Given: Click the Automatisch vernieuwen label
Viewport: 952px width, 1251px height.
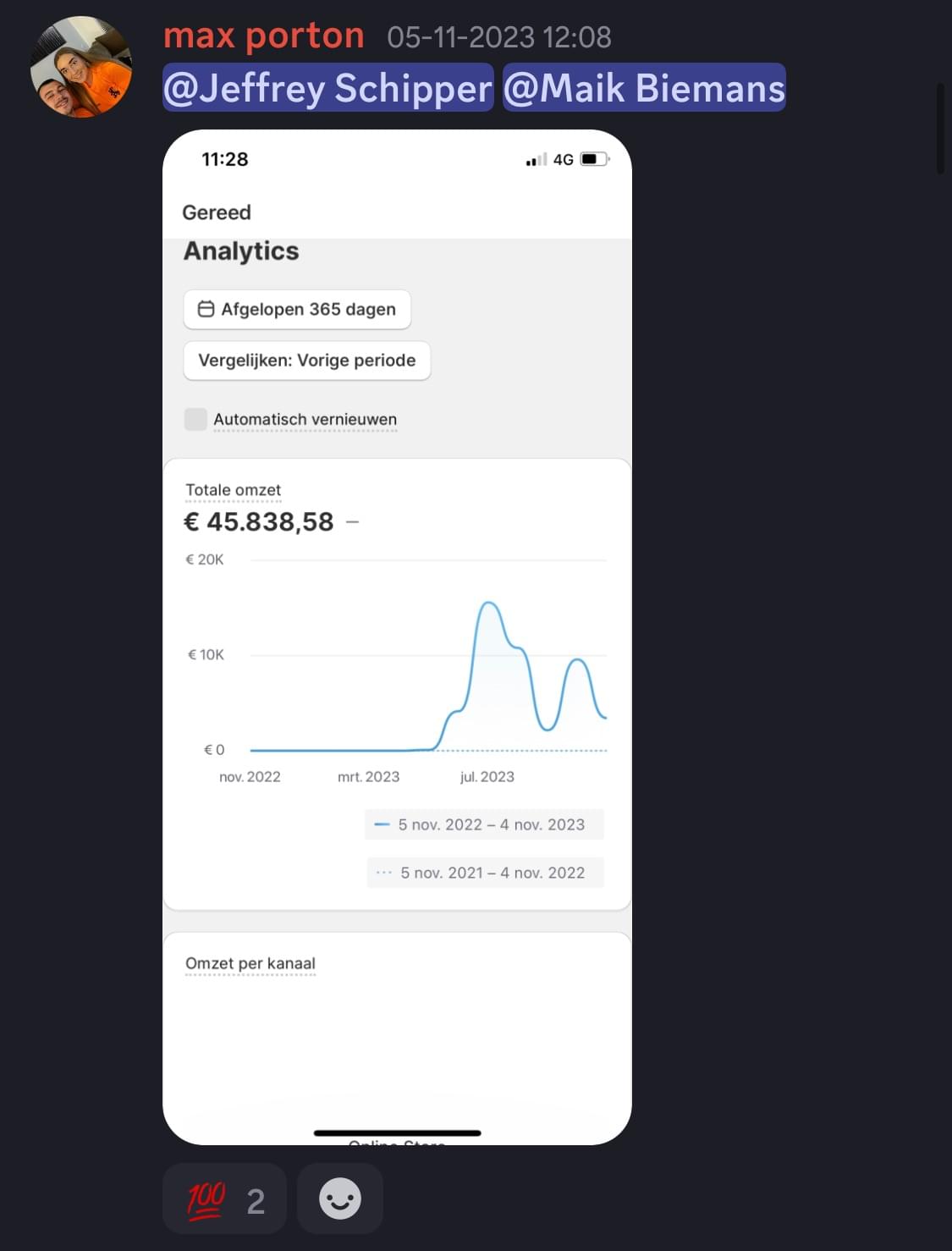Looking at the screenshot, I should point(305,419).
